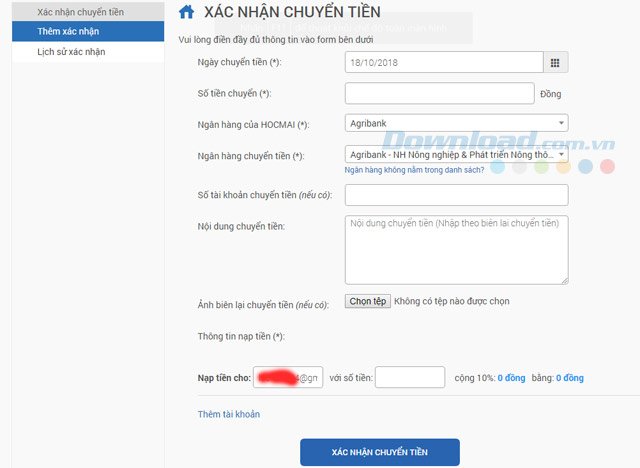Focus the Số tiền chuyển input field
The height and width of the screenshot is (468, 640).
[x=440, y=93]
